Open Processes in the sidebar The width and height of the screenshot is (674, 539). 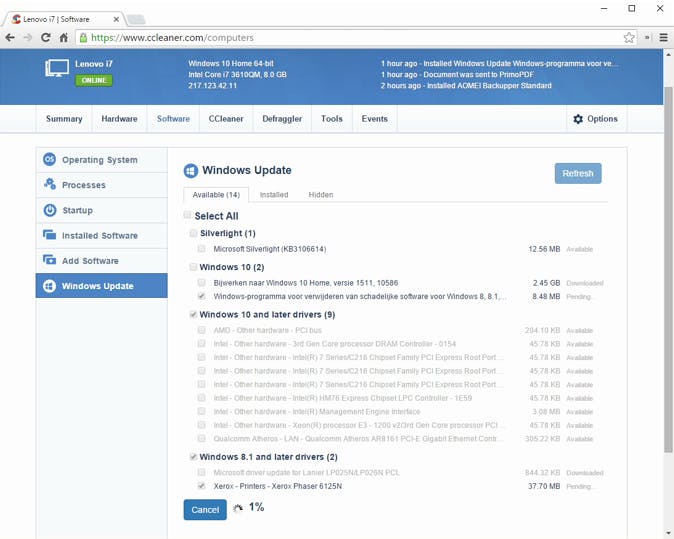pos(102,185)
